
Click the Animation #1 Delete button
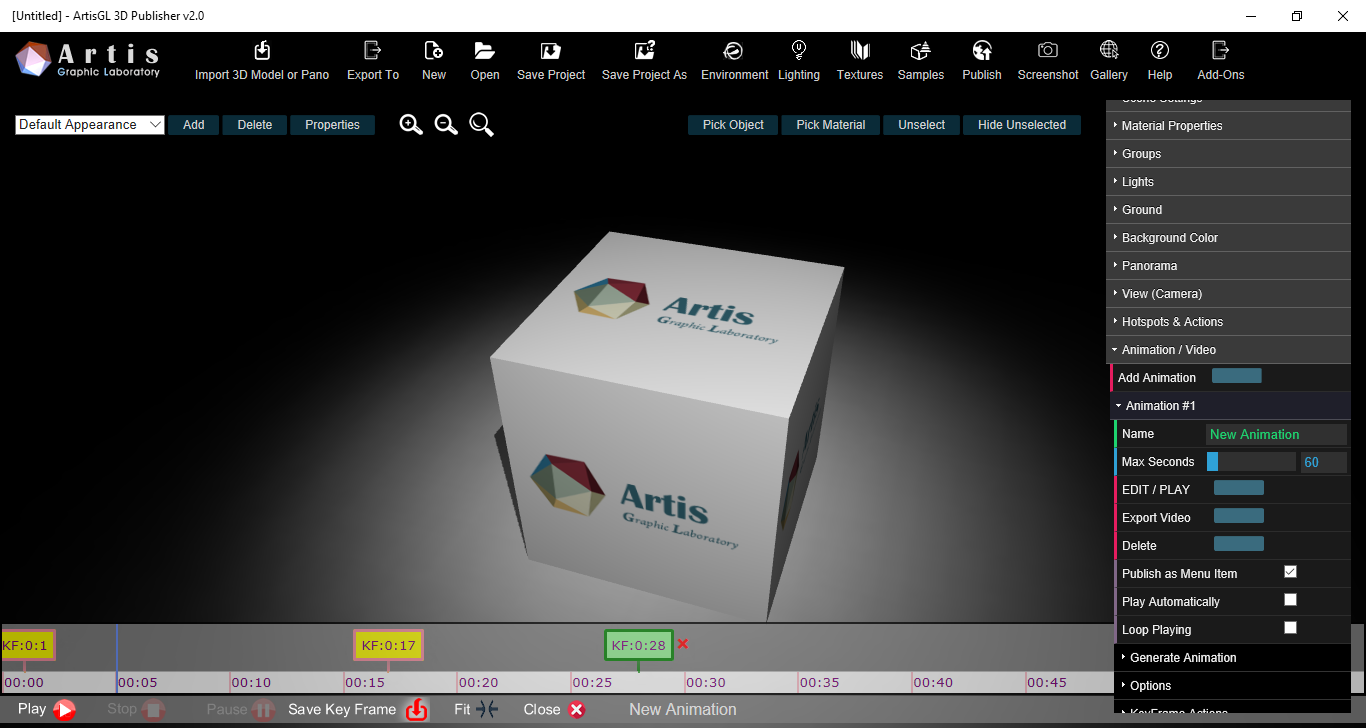point(1239,544)
